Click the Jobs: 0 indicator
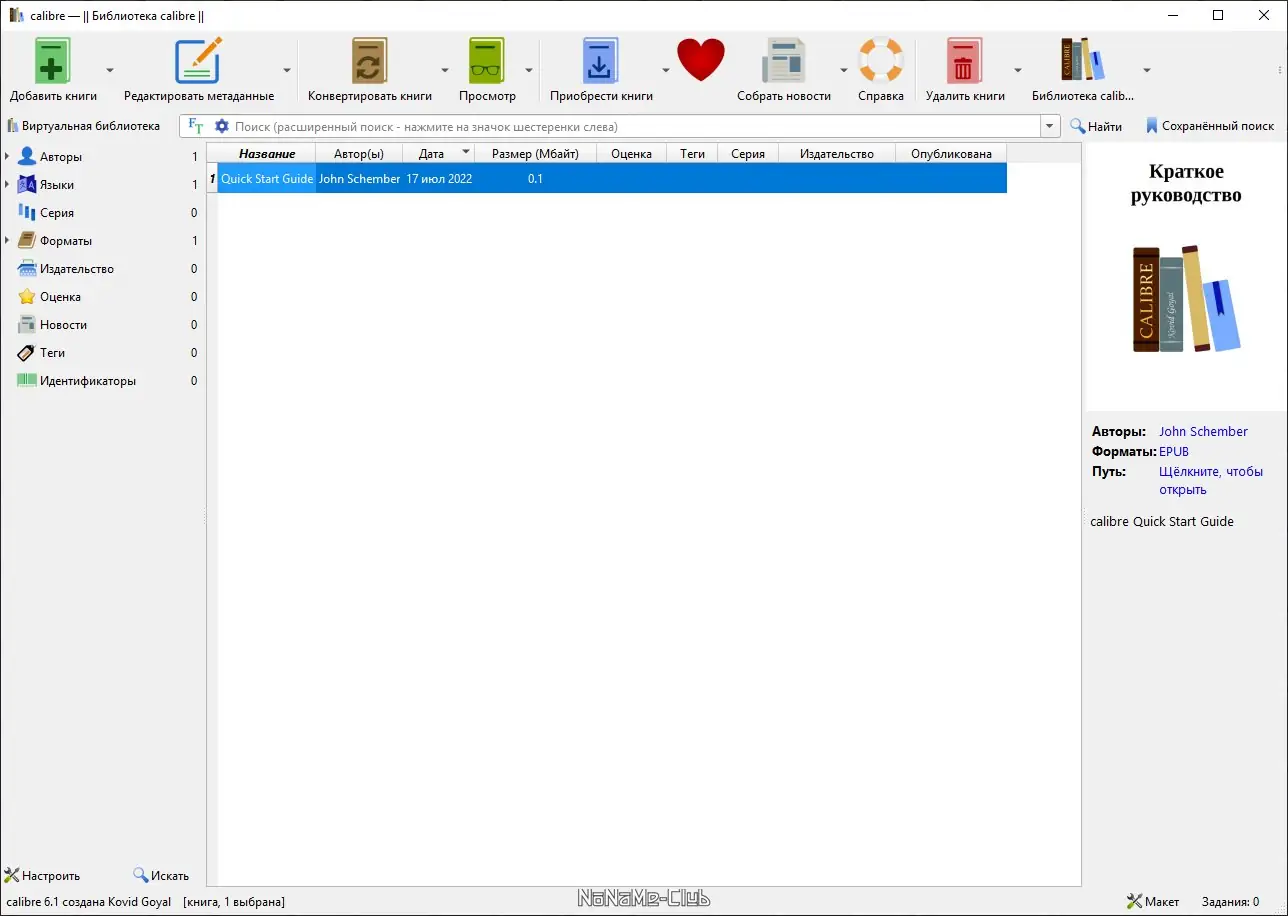 1228,901
